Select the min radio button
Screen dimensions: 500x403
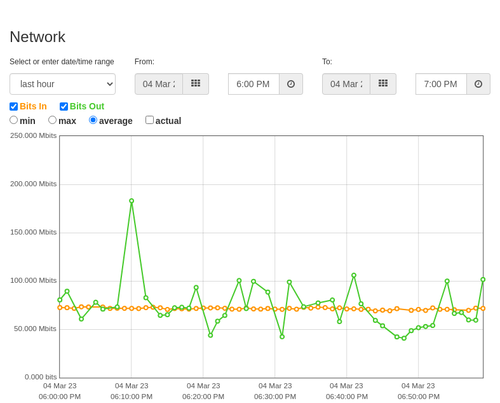[13, 120]
